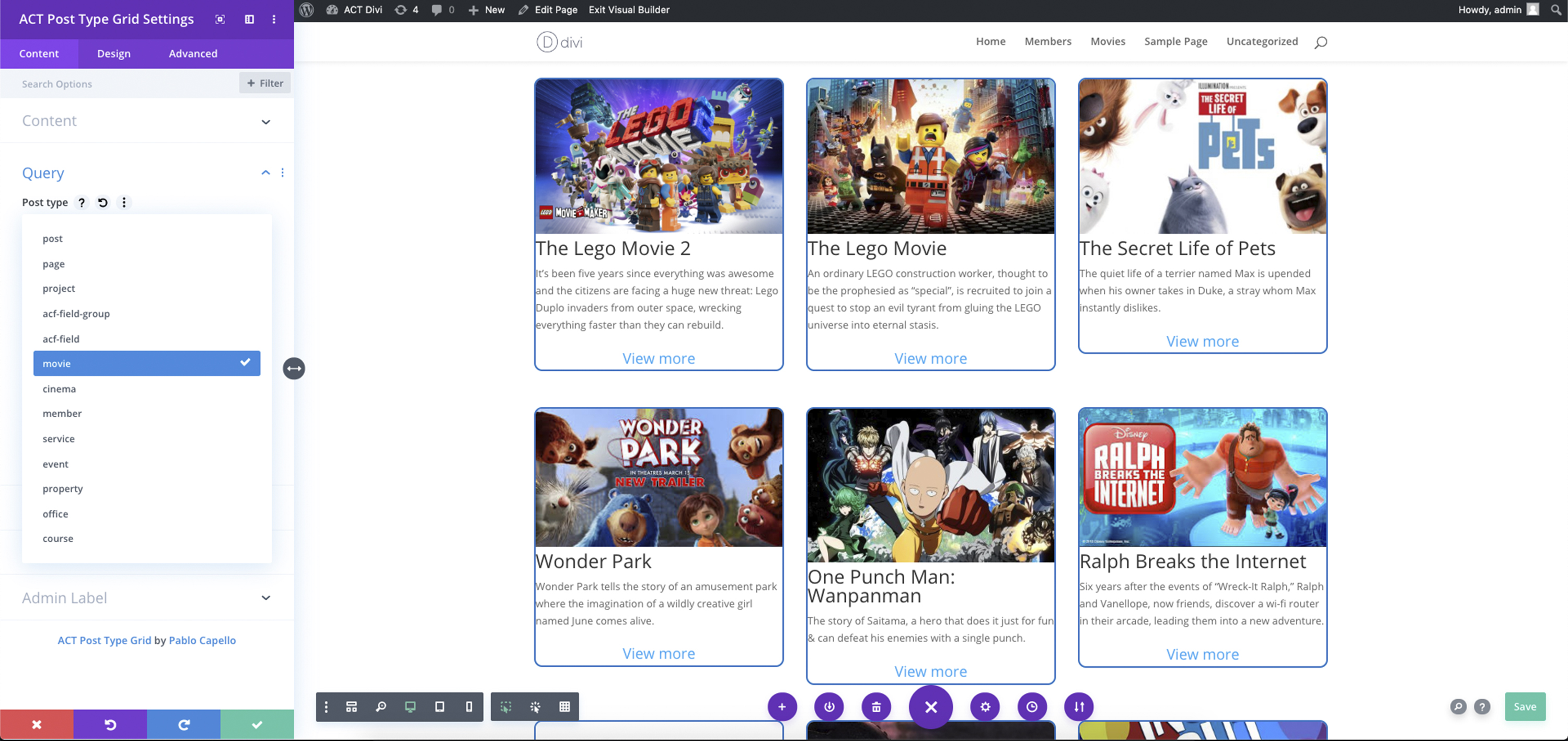This screenshot has height=741, width=1568.
Task: Switch to the Content tab
Action: pos(39,53)
